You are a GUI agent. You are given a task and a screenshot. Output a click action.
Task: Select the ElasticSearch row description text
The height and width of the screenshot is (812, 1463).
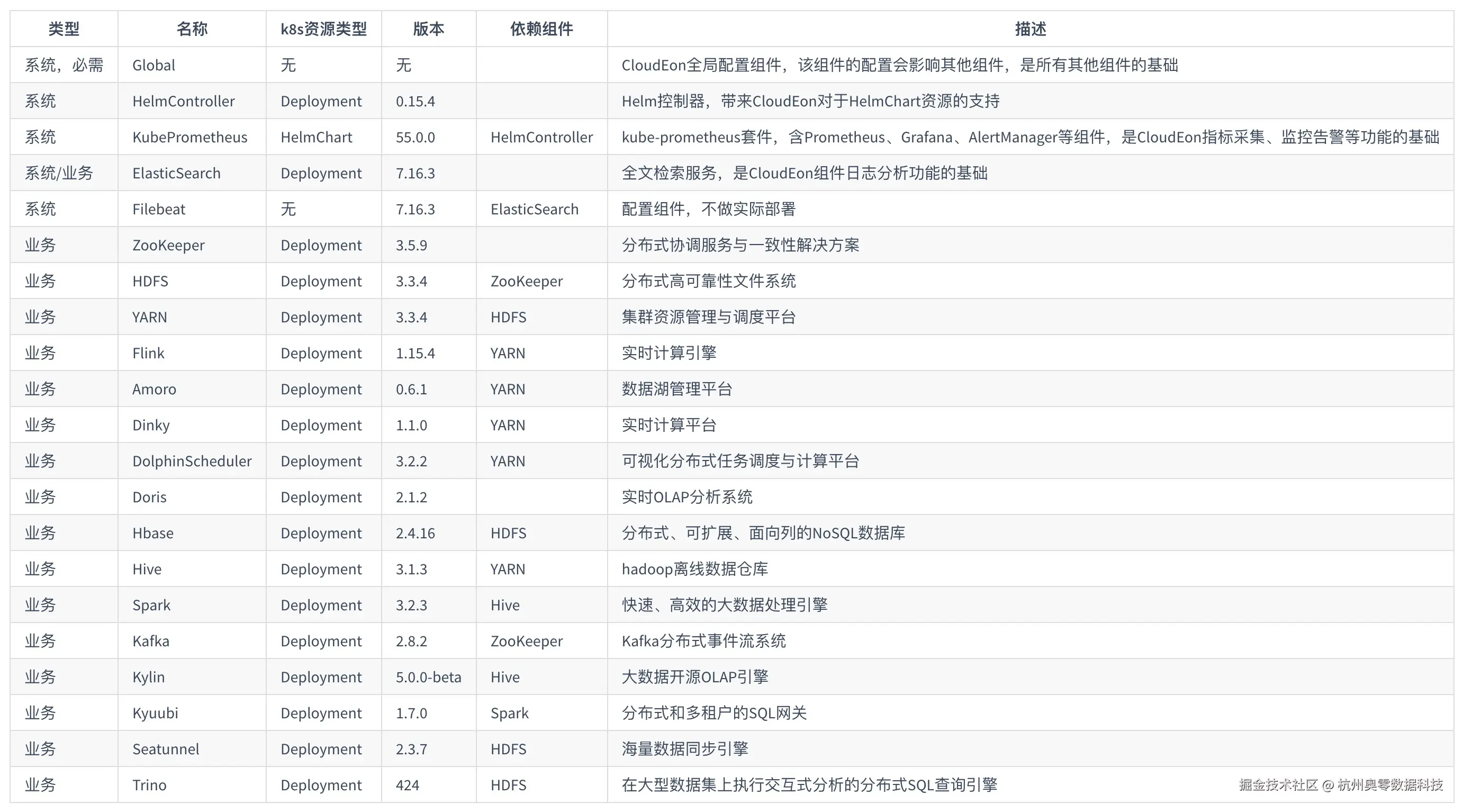coord(804,173)
